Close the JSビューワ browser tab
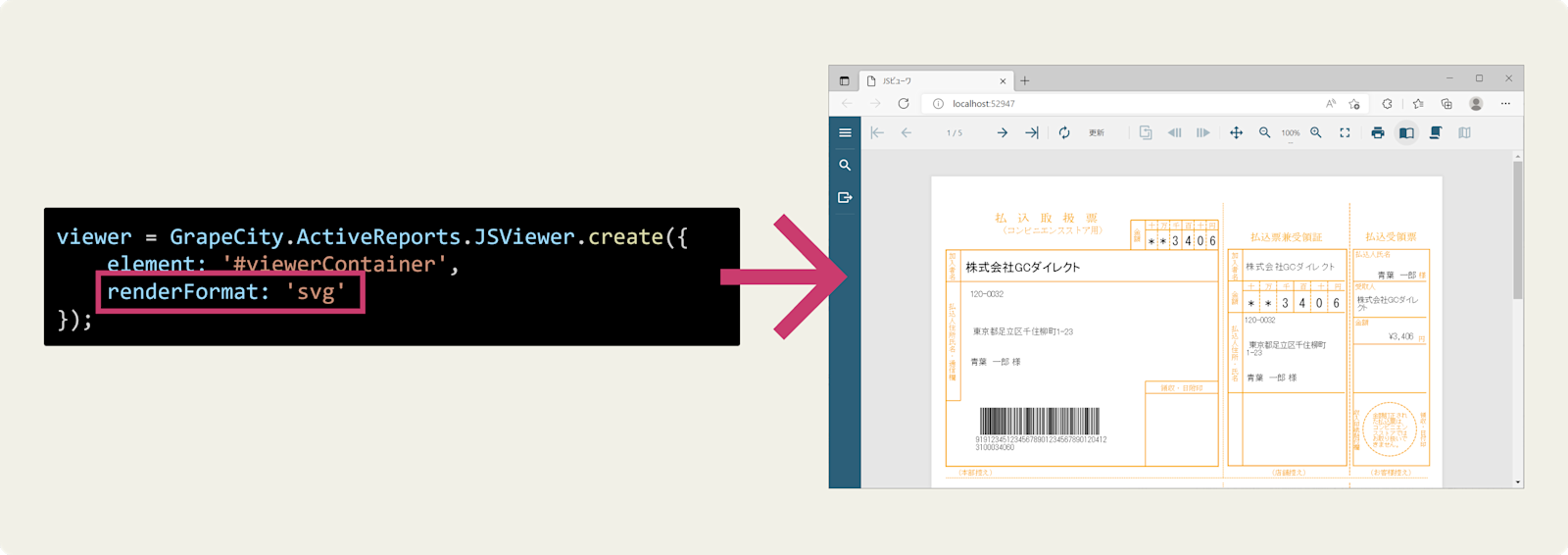The width and height of the screenshot is (1568, 555). 1003,81
